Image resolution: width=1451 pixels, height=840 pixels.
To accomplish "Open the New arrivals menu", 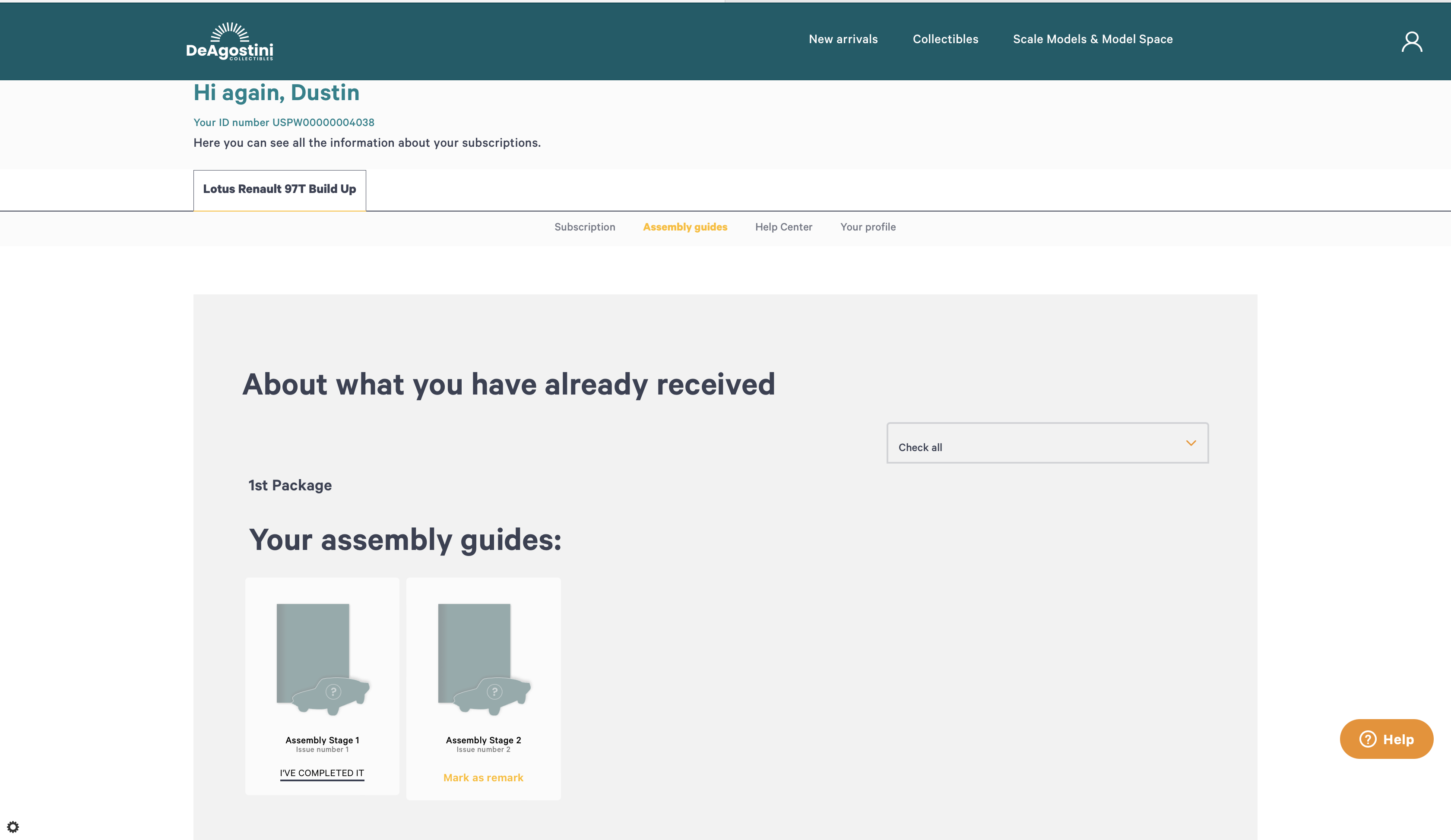I will (843, 39).
